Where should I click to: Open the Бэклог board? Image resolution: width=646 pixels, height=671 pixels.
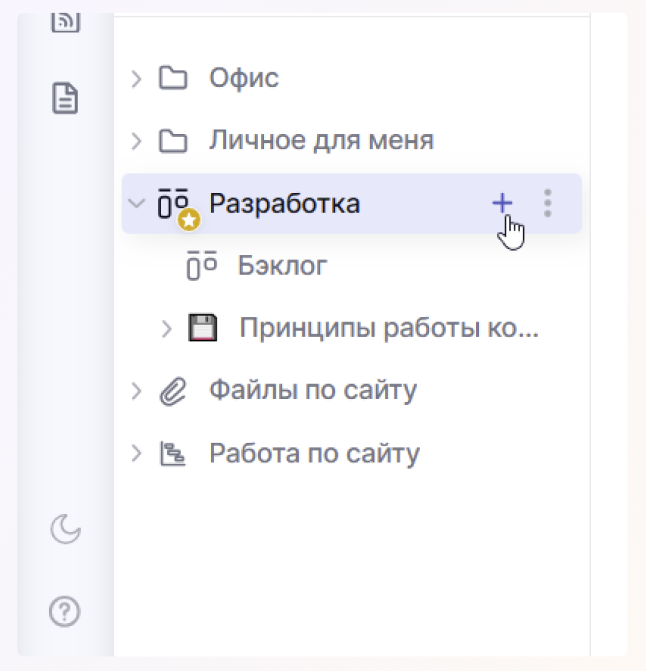pos(282,266)
